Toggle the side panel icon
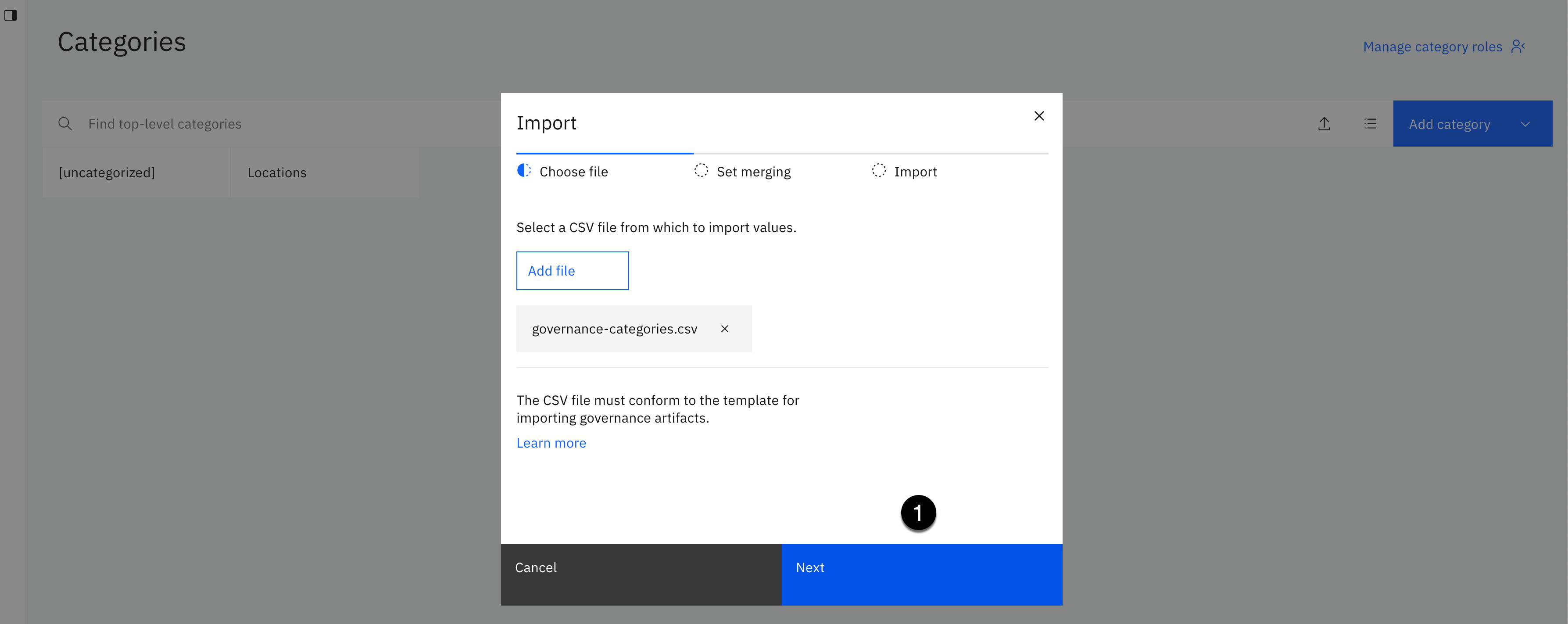The image size is (1568, 624). pyautogui.click(x=11, y=15)
